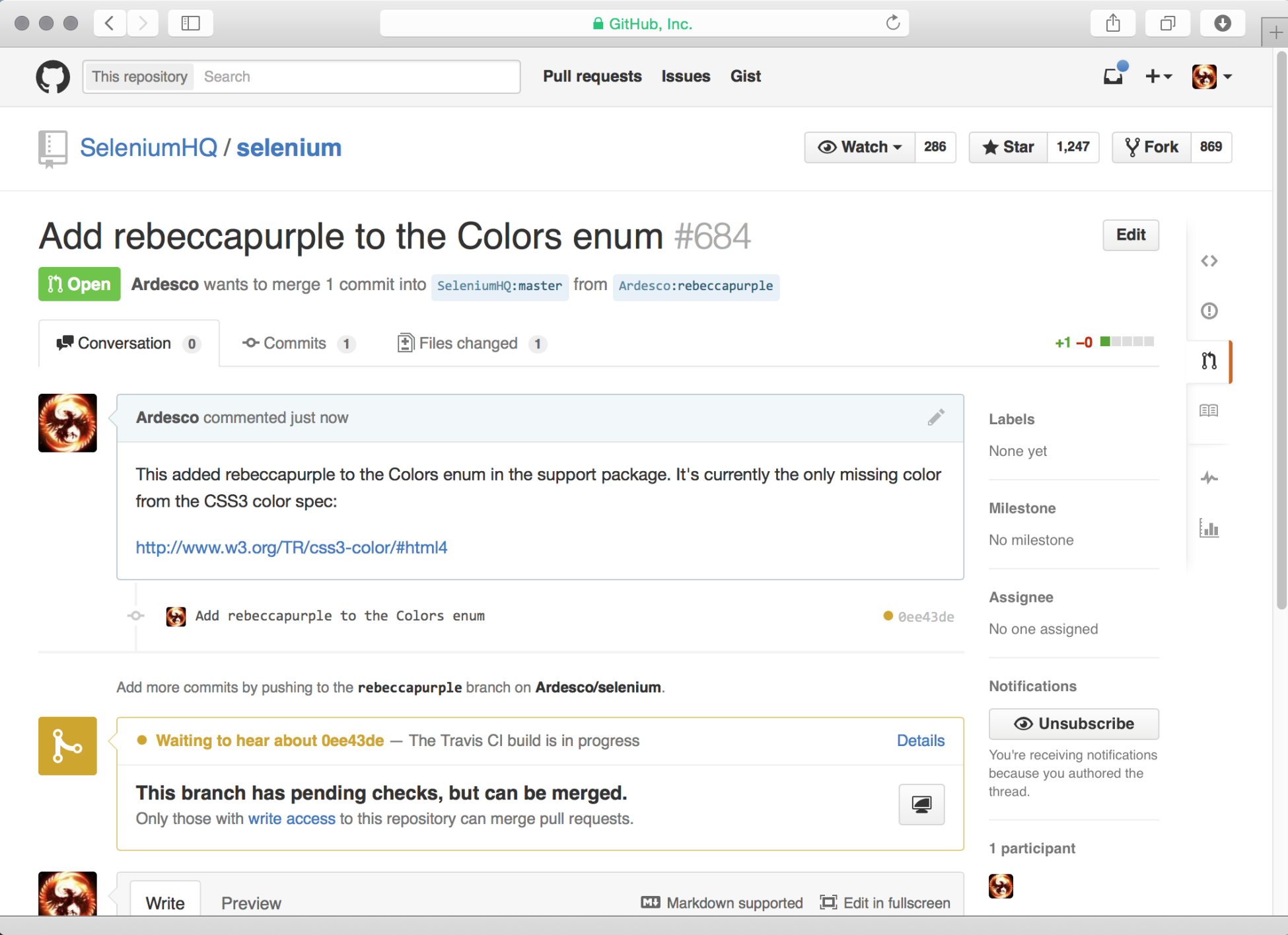The image size is (1288, 935).
Task: Click the Ardesco:rebeccapurple head branch label
Action: point(696,286)
